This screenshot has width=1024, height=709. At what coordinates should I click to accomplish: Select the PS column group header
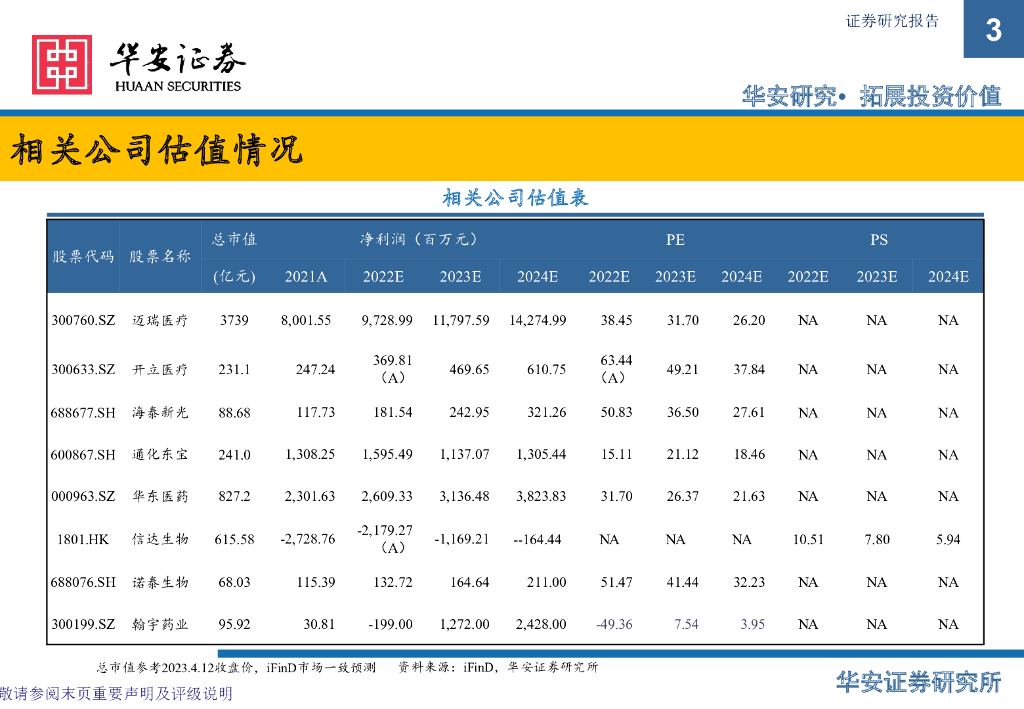[x=878, y=240]
